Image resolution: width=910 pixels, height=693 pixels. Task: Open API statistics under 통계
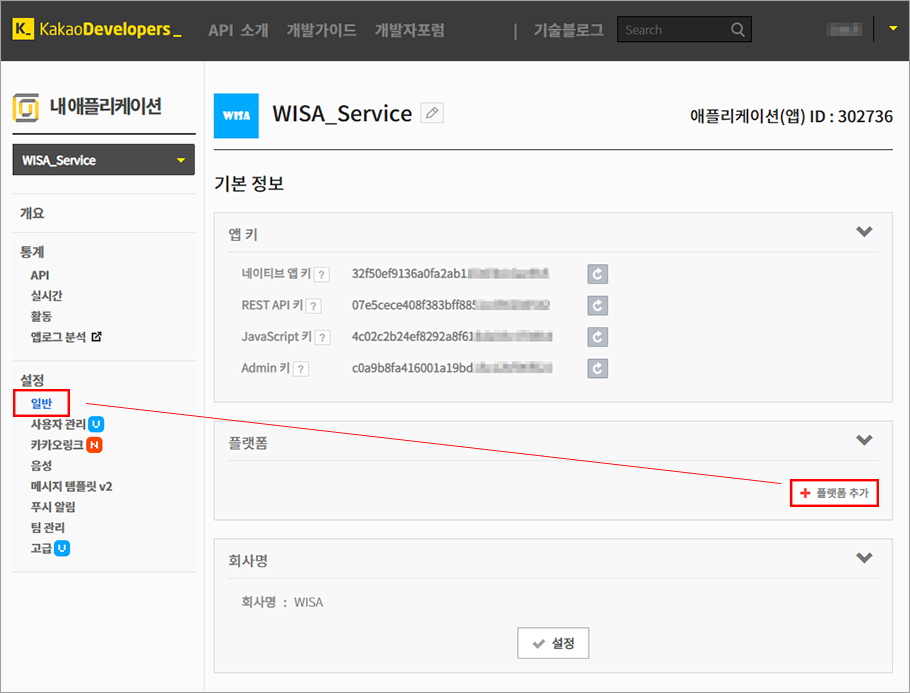[x=40, y=275]
